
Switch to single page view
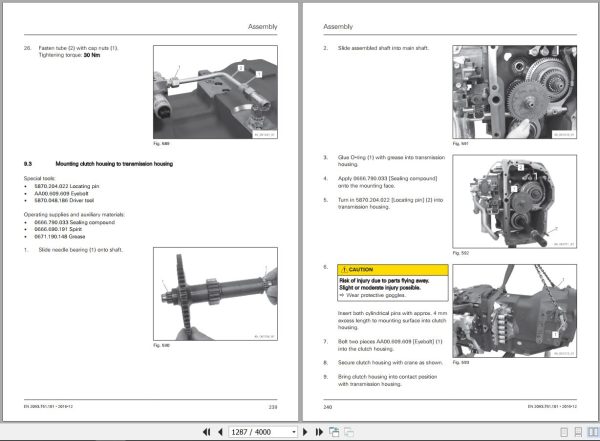coord(564,432)
